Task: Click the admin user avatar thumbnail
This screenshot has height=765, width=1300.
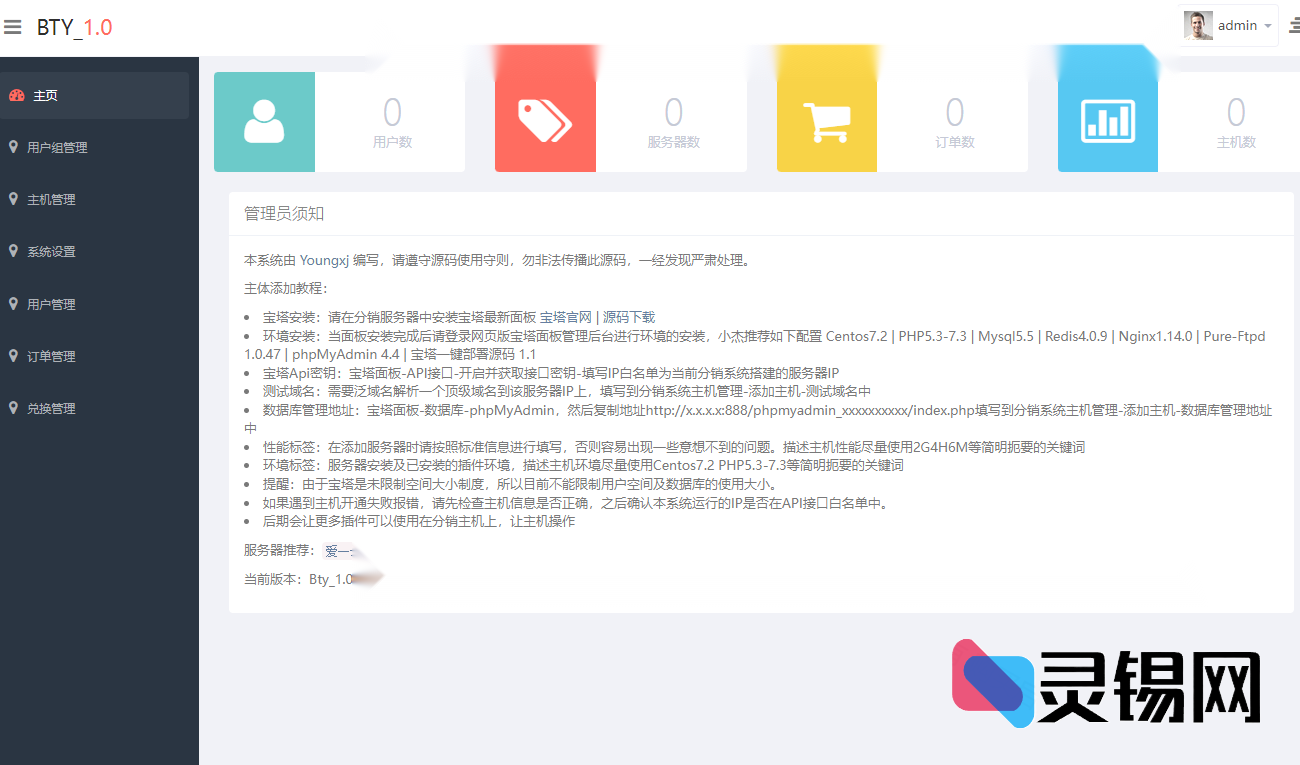Action: point(1196,24)
